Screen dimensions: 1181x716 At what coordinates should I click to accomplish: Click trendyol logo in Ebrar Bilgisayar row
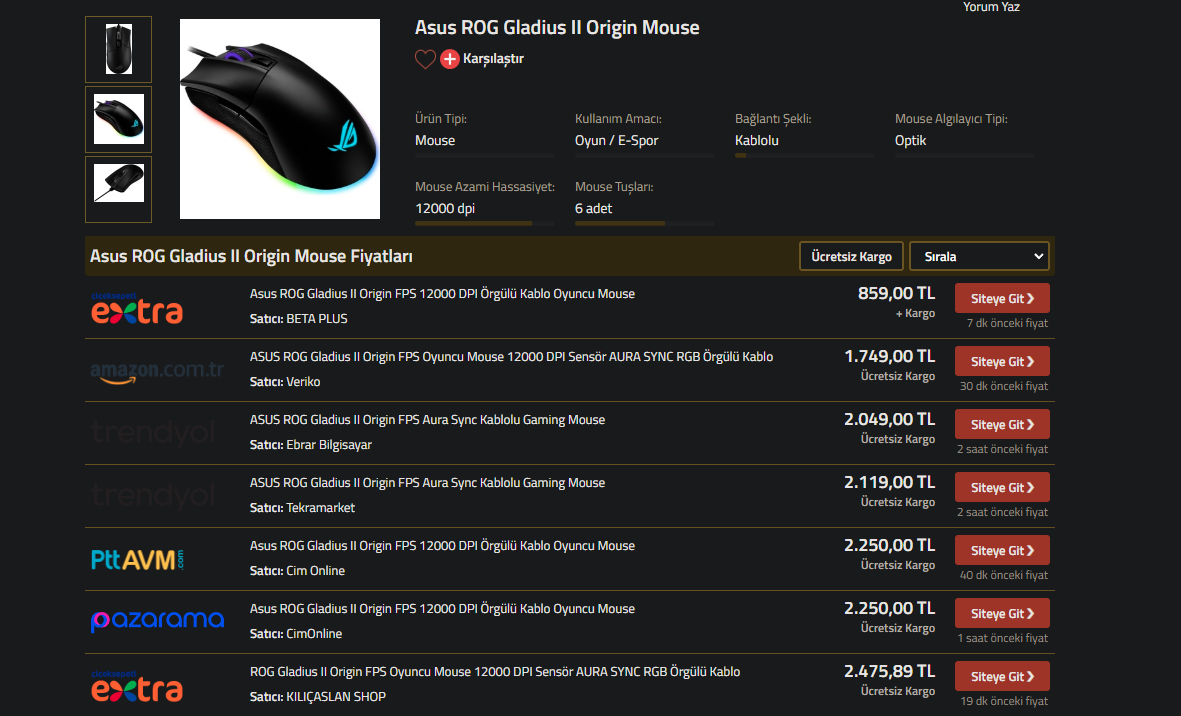154,433
